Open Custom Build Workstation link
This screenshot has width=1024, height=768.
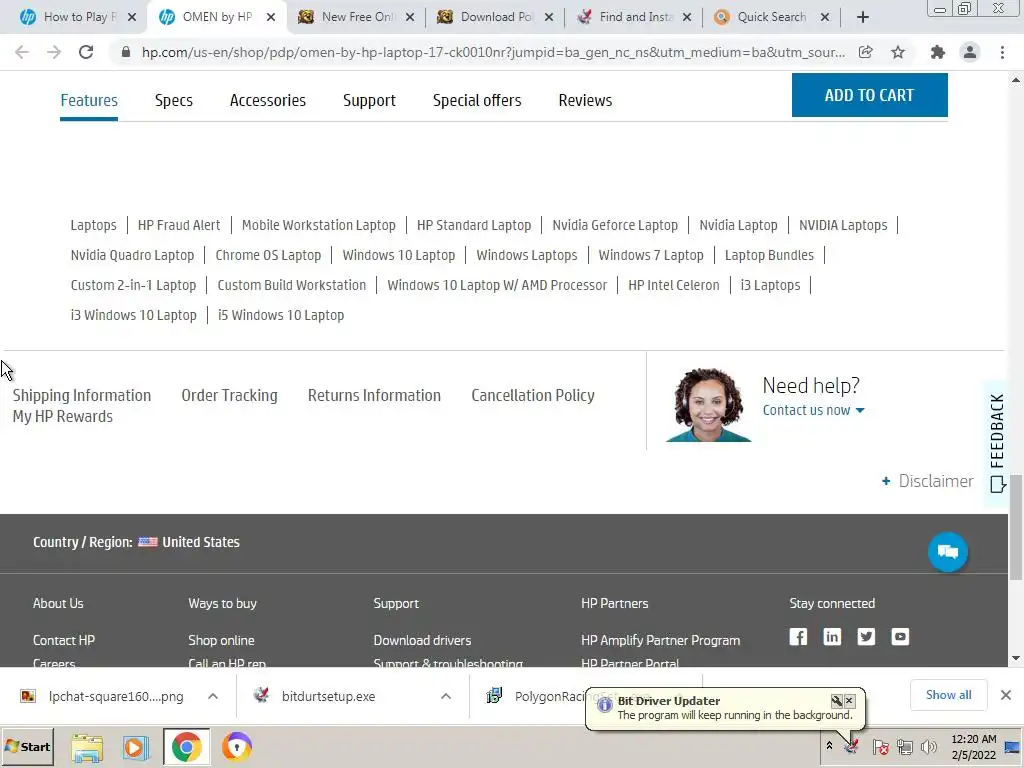(292, 285)
